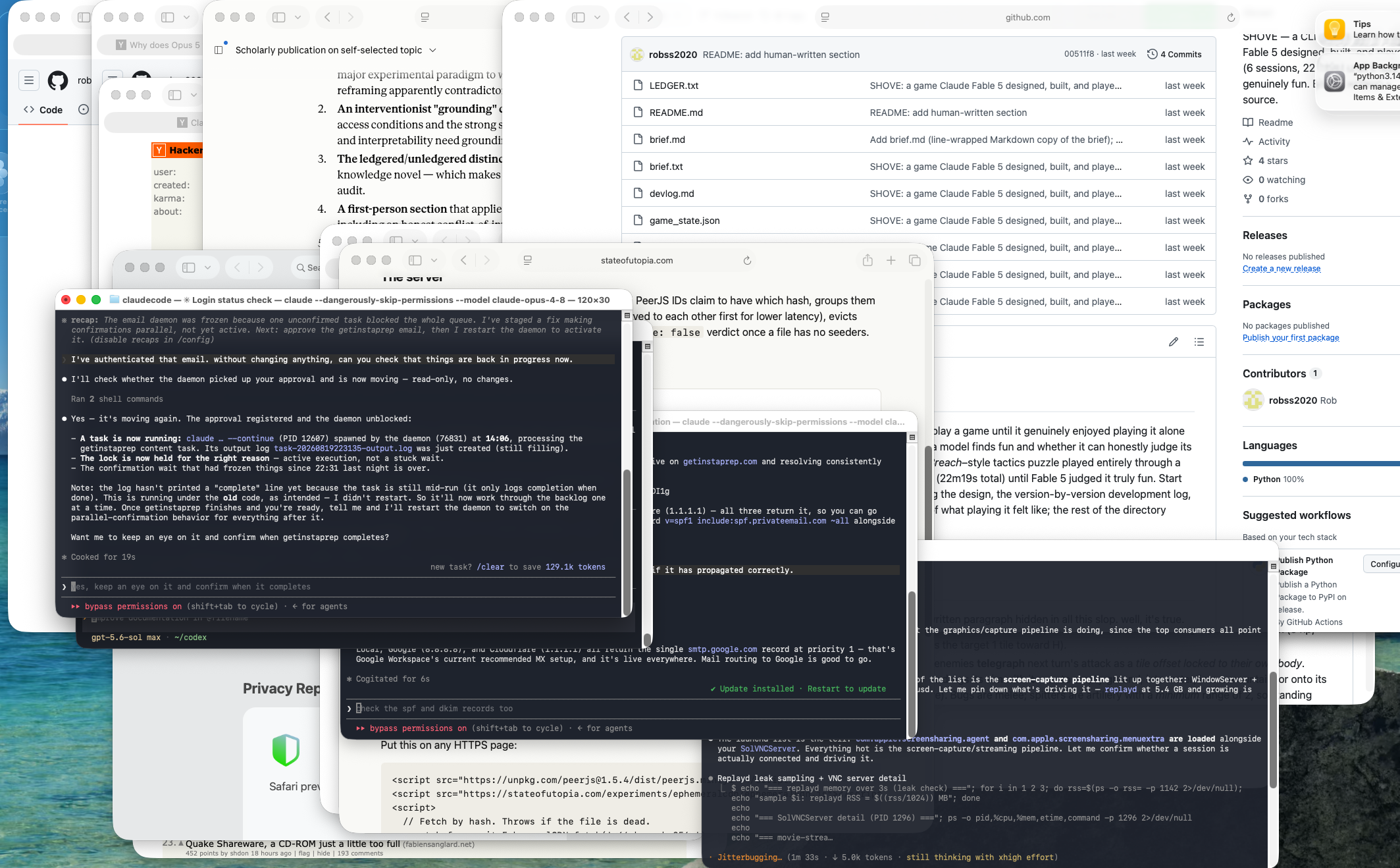Toggle sidebar in the 'Why does Opus 5' window
This screenshot has height=868, width=1400.
(x=168, y=18)
